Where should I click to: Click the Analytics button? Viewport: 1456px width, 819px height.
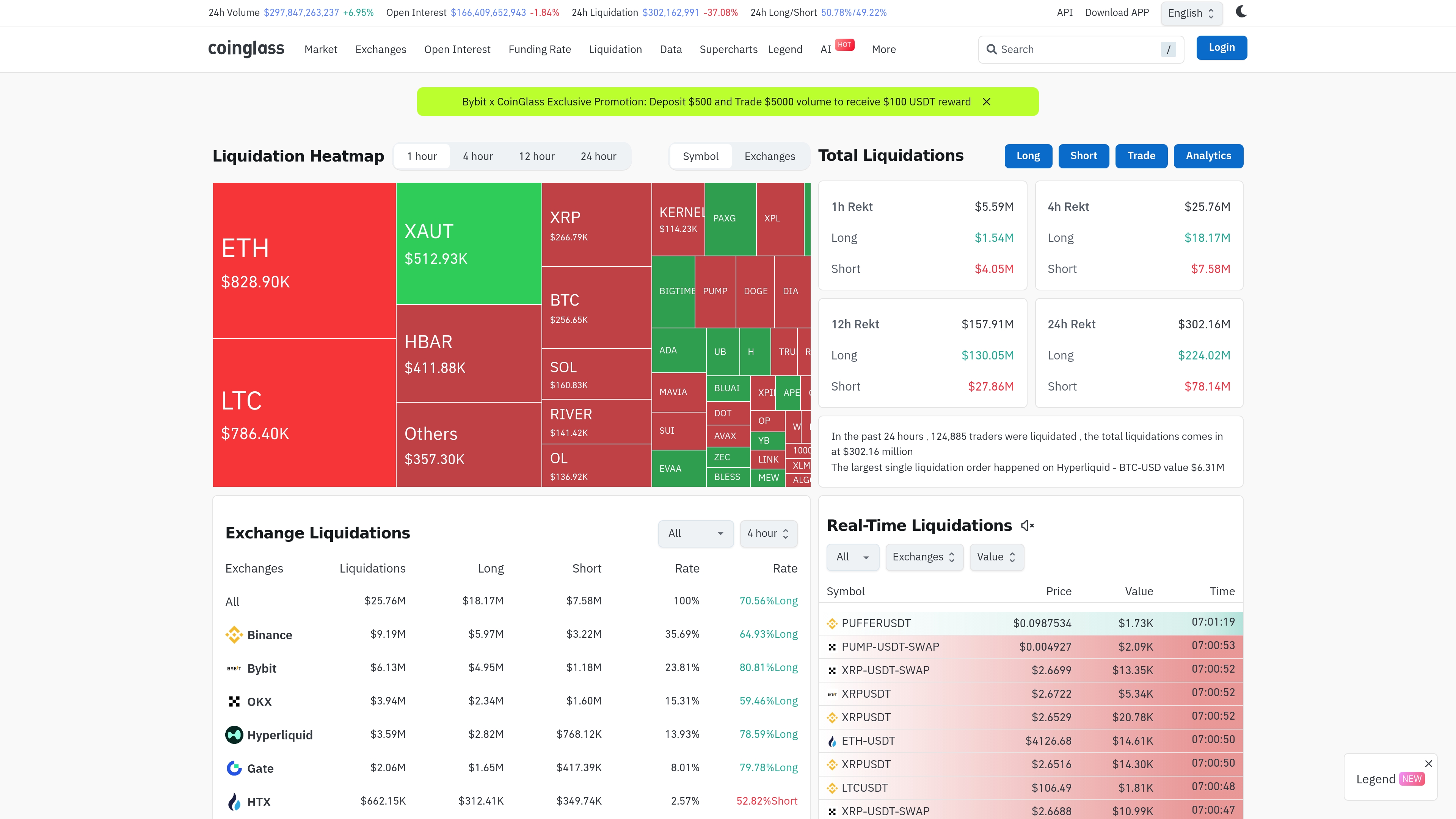point(1208,155)
